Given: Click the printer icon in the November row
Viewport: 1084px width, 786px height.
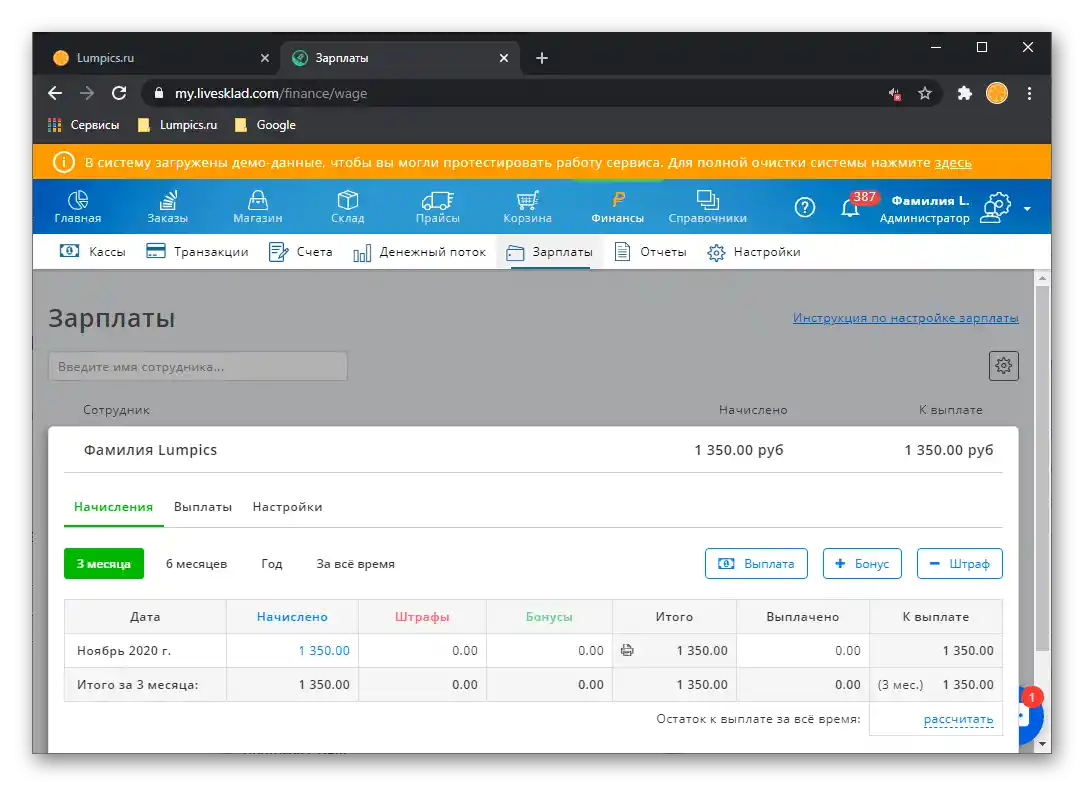Looking at the screenshot, I should point(628,650).
